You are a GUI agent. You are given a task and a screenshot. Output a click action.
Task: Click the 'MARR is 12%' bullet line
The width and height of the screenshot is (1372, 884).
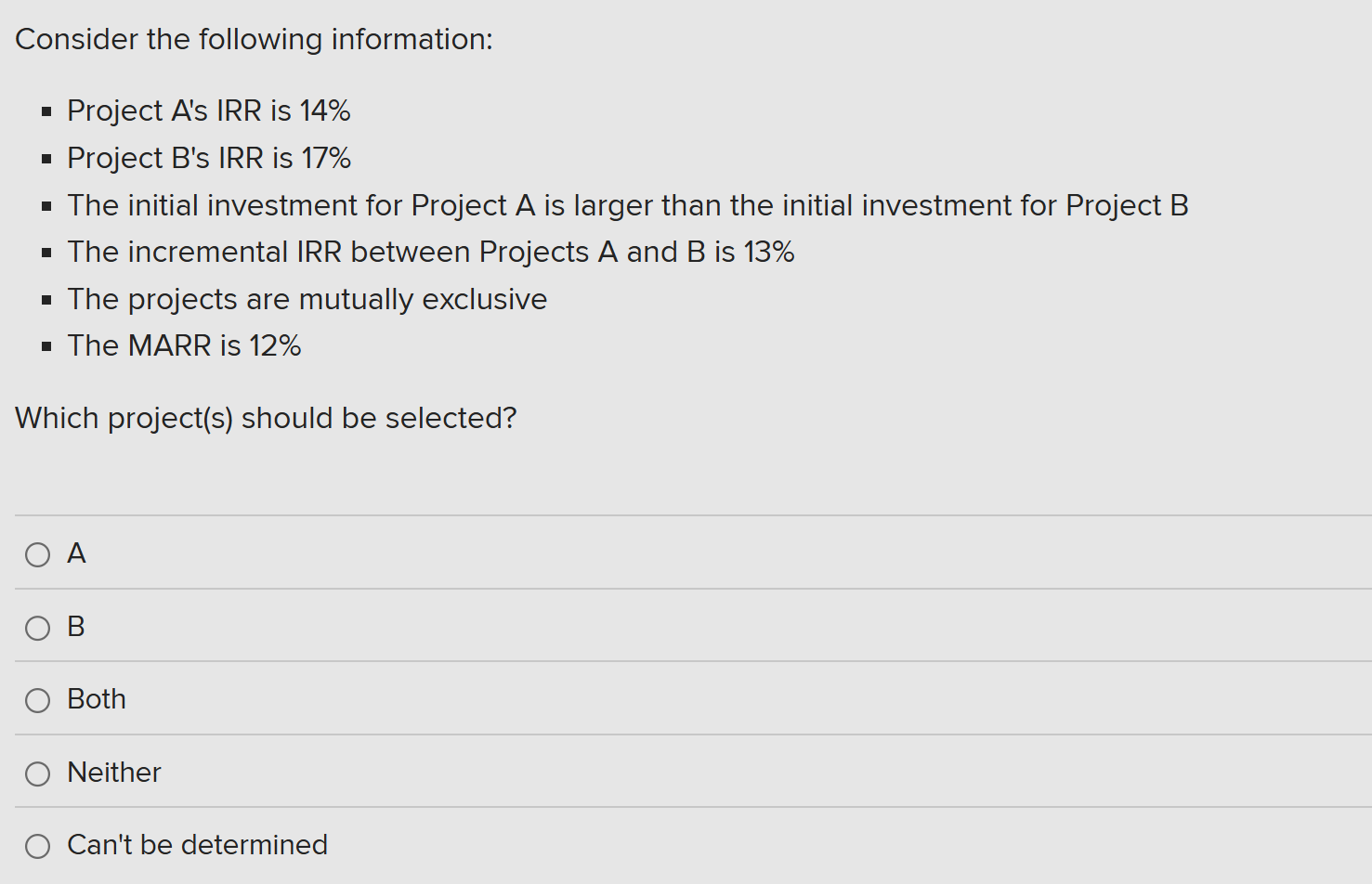(x=184, y=345)
